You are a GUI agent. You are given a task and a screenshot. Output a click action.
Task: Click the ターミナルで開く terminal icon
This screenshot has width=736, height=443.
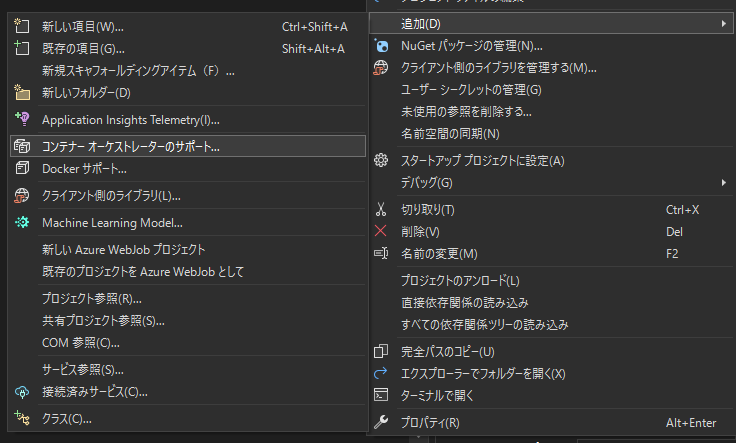coord(381,395)
